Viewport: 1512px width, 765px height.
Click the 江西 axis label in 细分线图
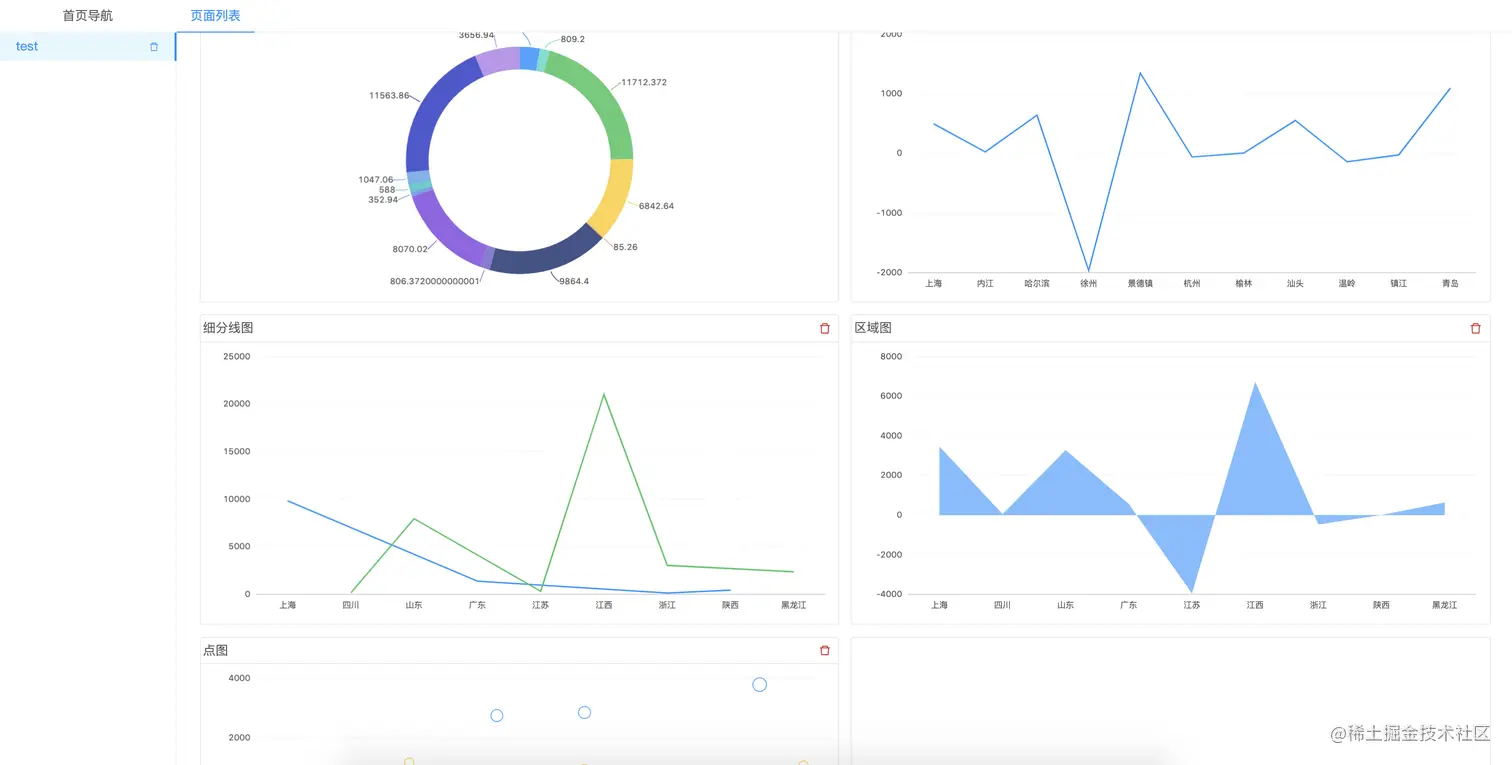point(604,605)
